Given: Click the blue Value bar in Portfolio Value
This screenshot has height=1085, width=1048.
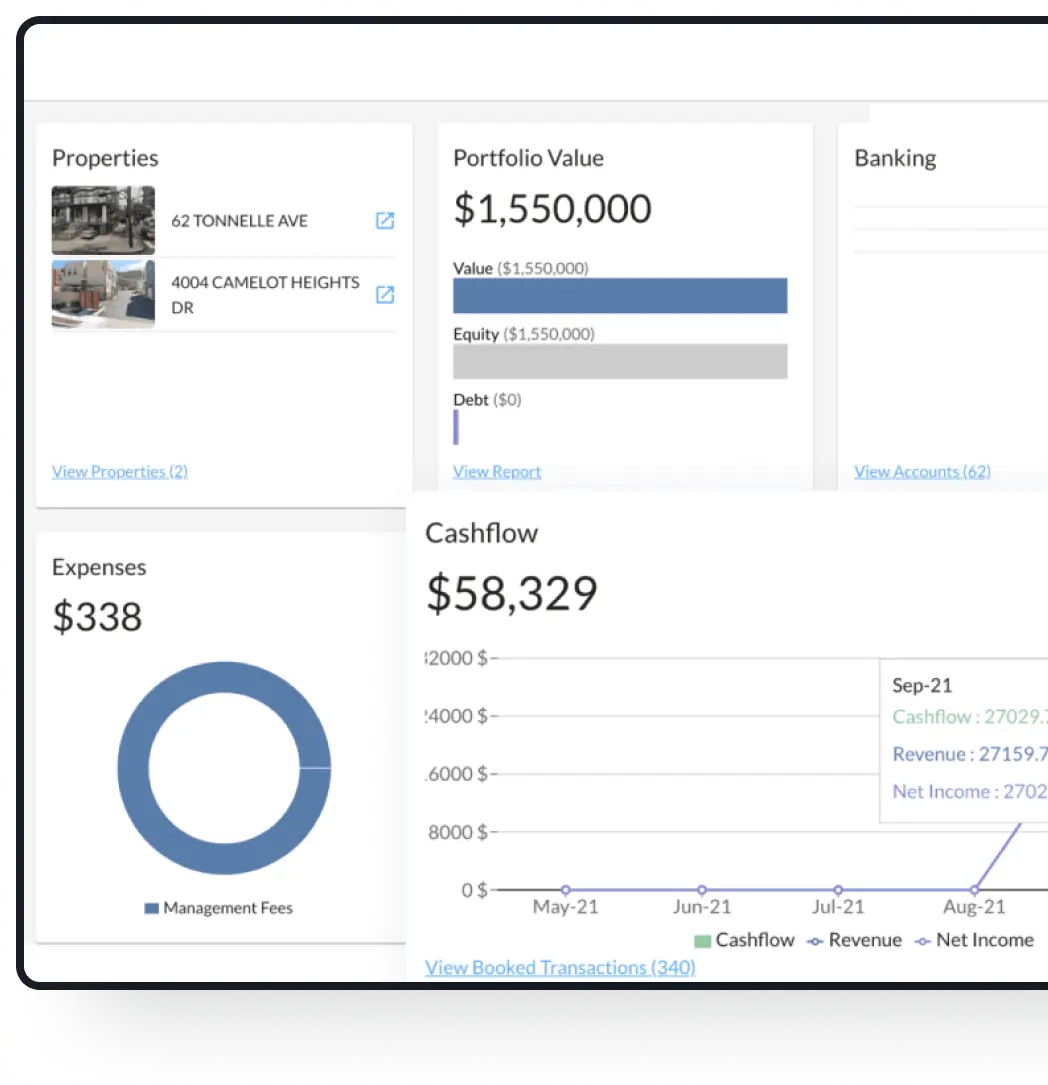Looking at the screenshot, I should click(x=619, y=296).
